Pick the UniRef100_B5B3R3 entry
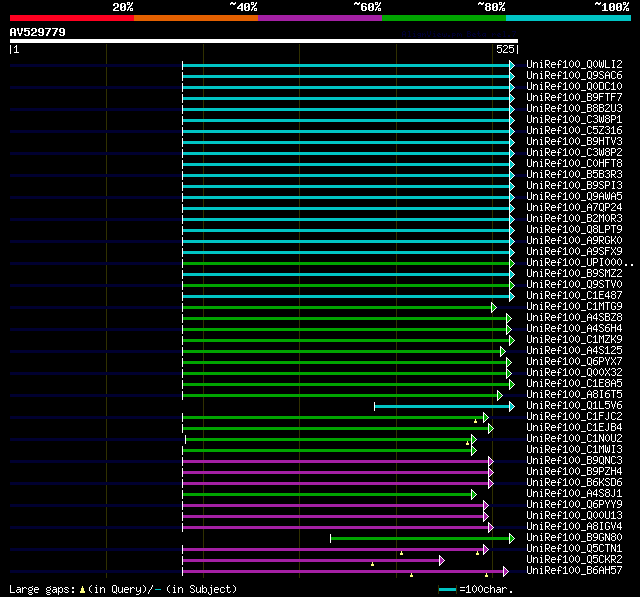 point(574,175)
